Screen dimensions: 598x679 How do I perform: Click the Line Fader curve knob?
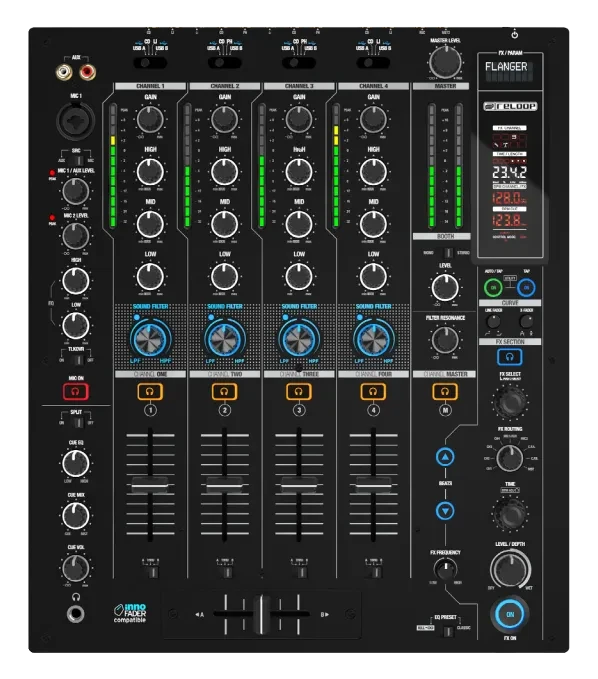pyautogui.click(x=493, y=321)
